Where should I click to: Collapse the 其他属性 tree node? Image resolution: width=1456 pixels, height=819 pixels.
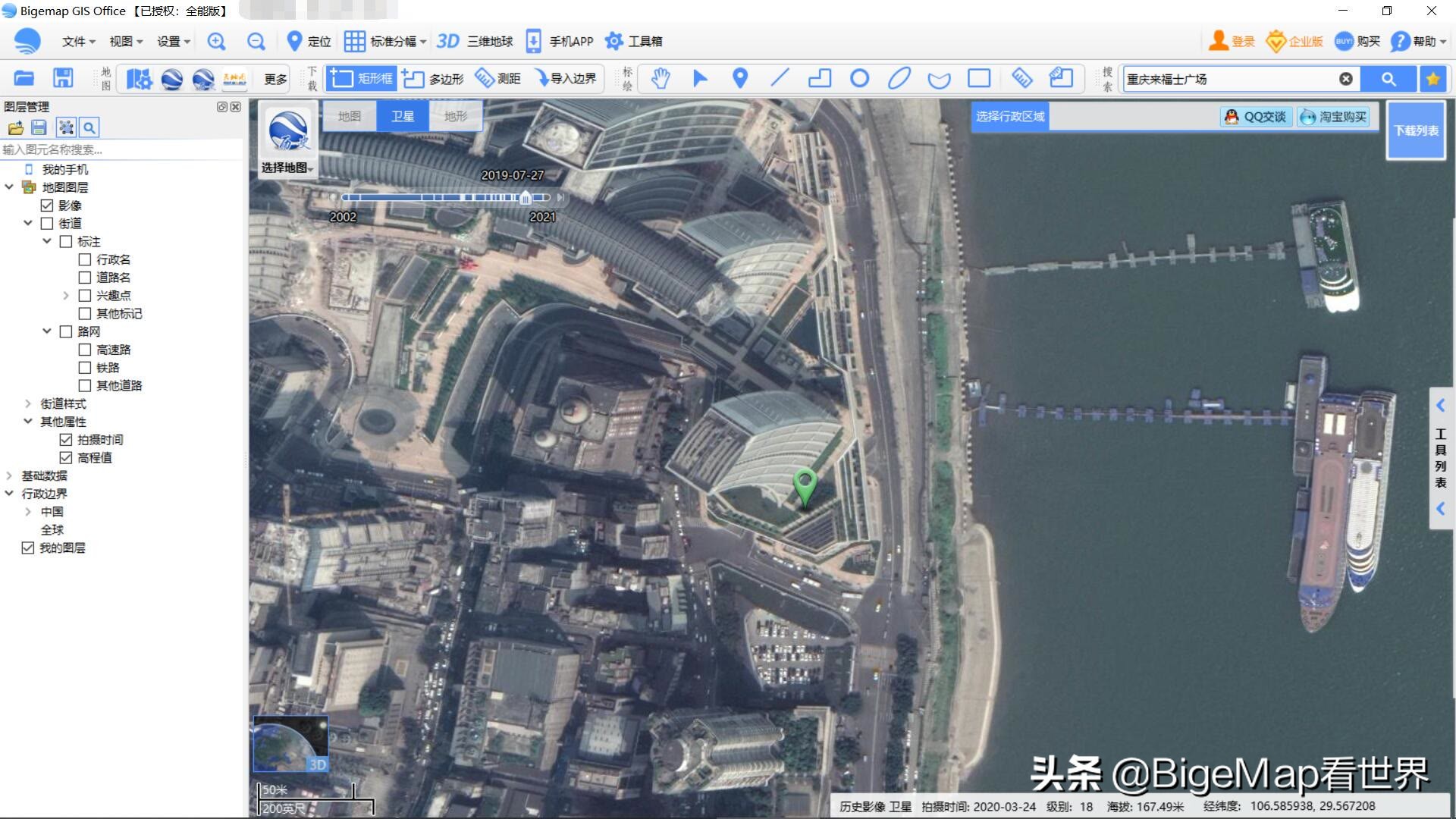coord(28,422)
